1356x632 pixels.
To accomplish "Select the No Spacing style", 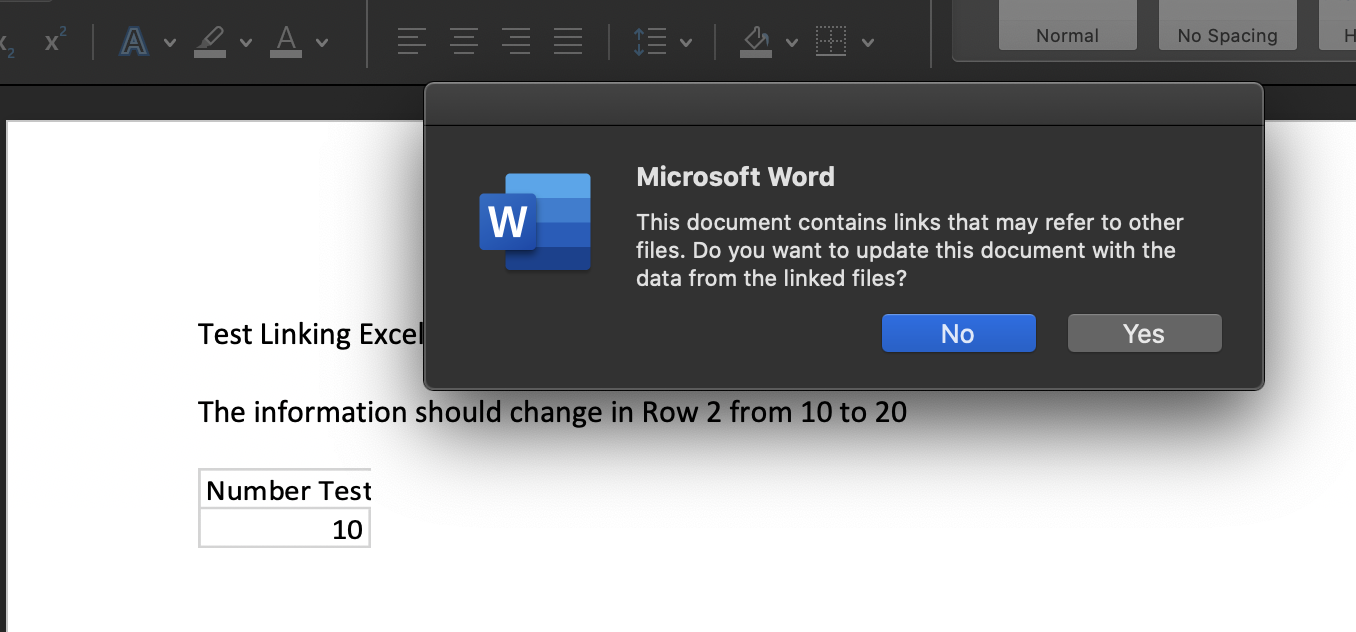I will click(x=1228, y=25).
